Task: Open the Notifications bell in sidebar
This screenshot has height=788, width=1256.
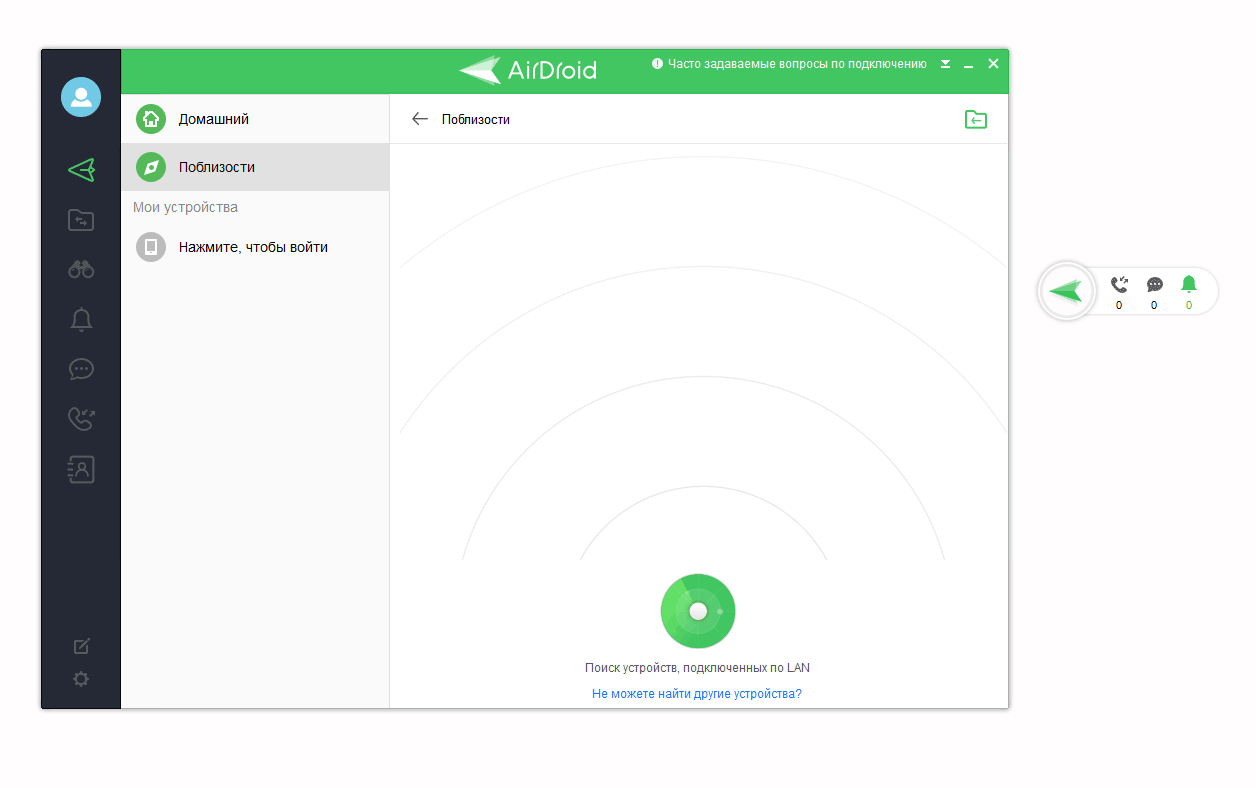Action: [x=81, y=319]
